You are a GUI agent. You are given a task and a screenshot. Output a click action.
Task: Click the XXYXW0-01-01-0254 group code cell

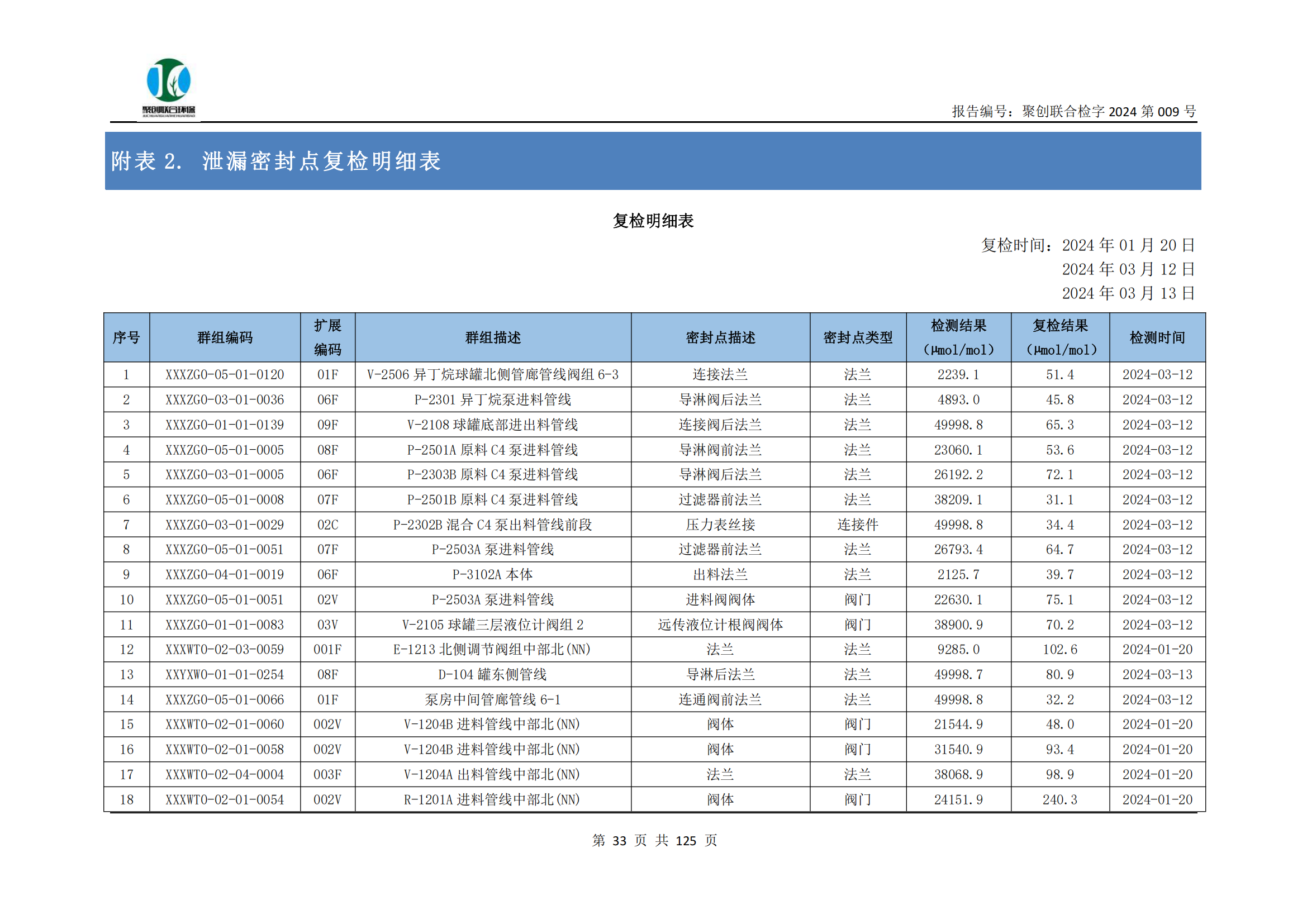(225, 674)
